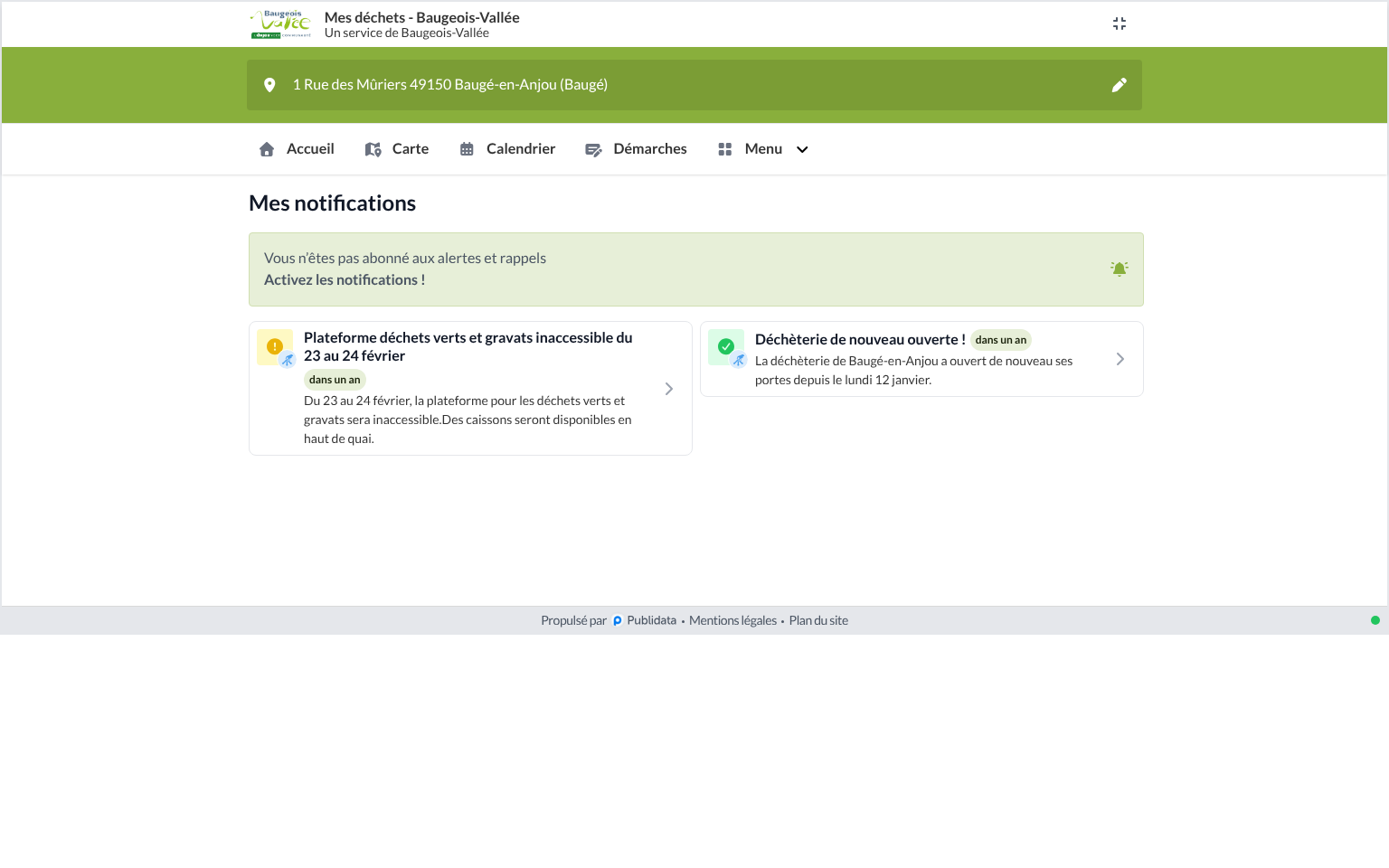Edit the address with the pencil icon

[1120, 85]
